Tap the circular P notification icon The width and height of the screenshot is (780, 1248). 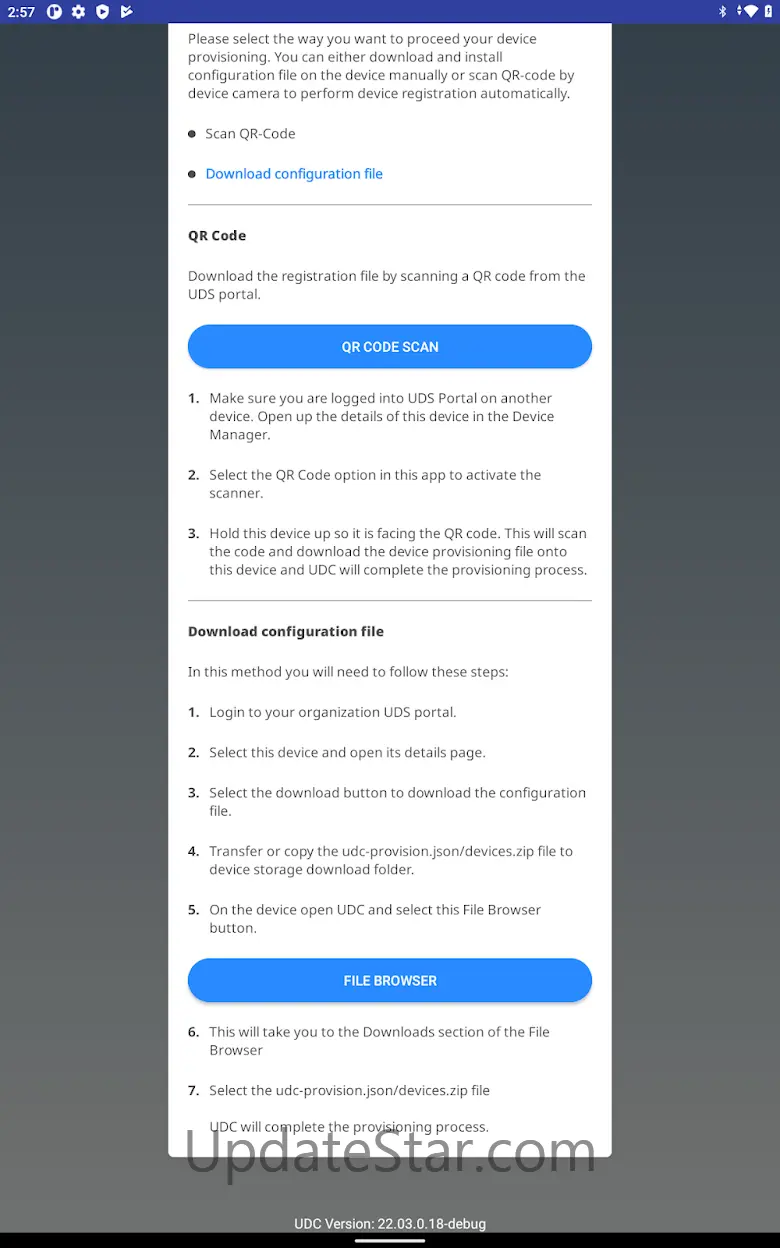click(x=55, y=12)
